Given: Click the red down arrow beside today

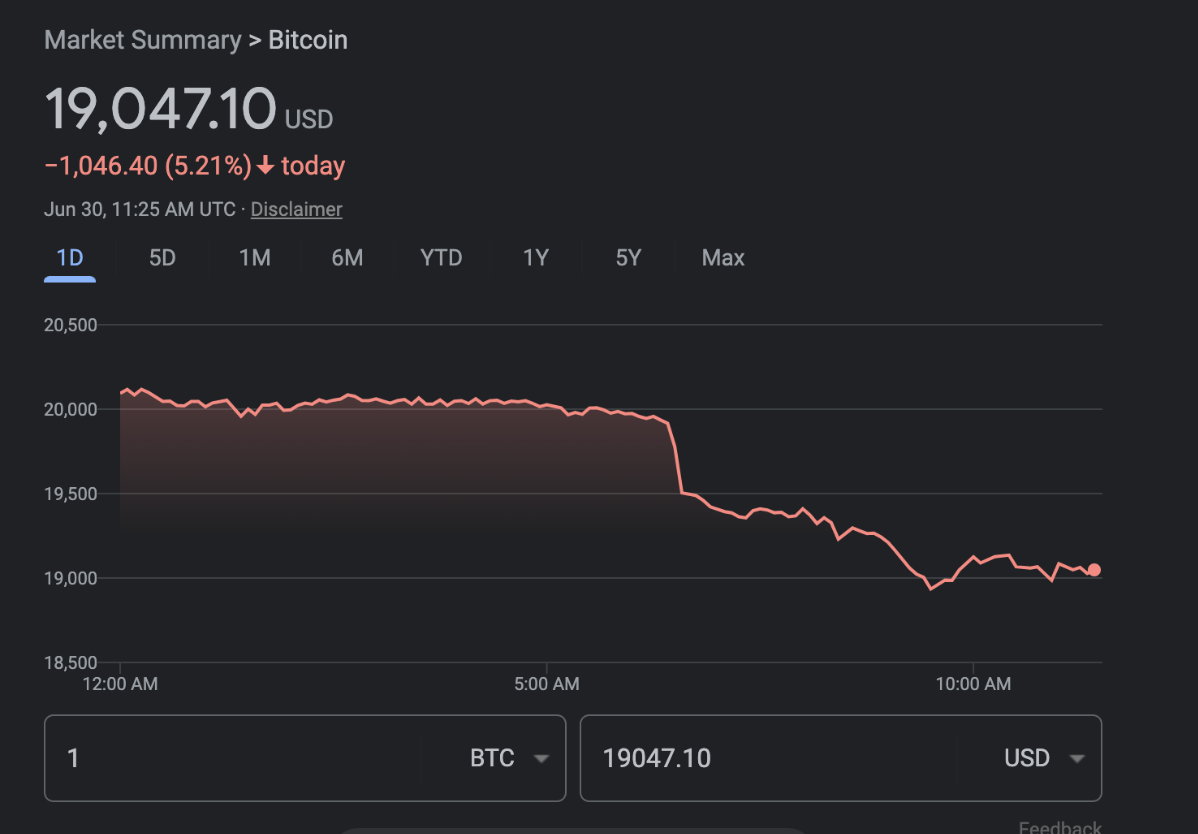Looking at the screenshot, I should pyautogui.click(x=265, y=166).
